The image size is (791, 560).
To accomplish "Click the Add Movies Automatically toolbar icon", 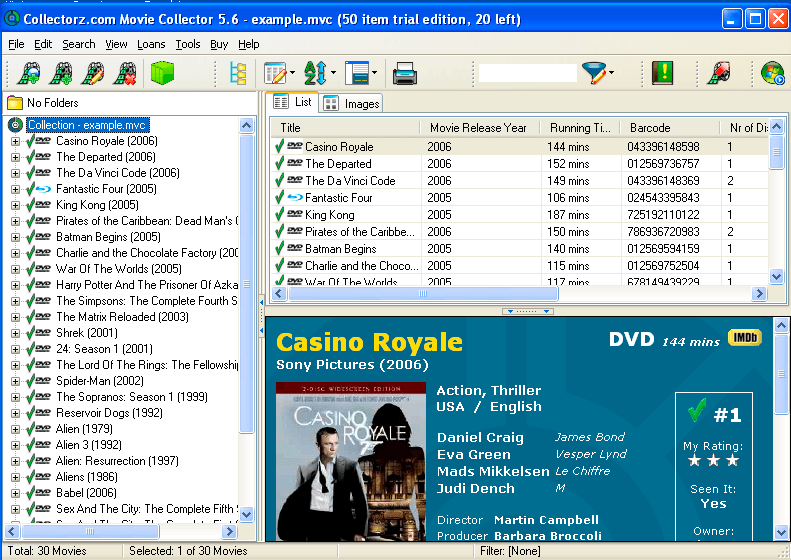I will coord(29,73).
